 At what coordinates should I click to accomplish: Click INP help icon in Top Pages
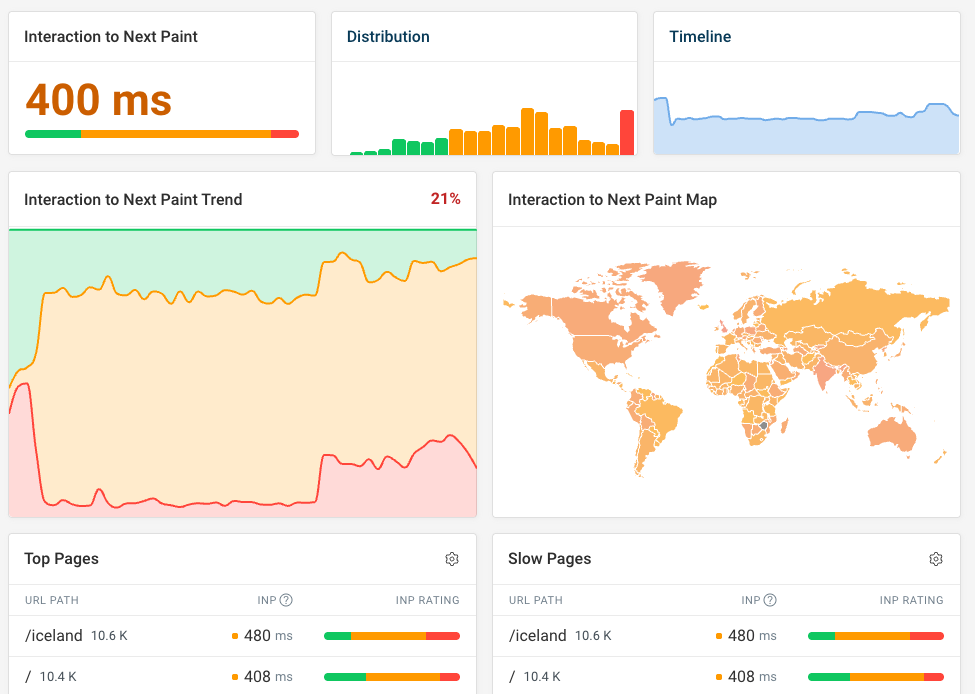(x=286, y=600)
